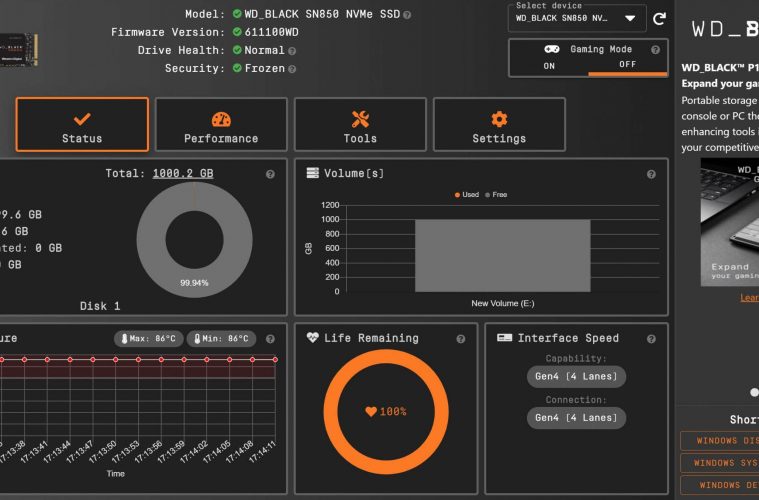
Task: Click the Volume(s) storage icon
Action: (x=313, y=173)
